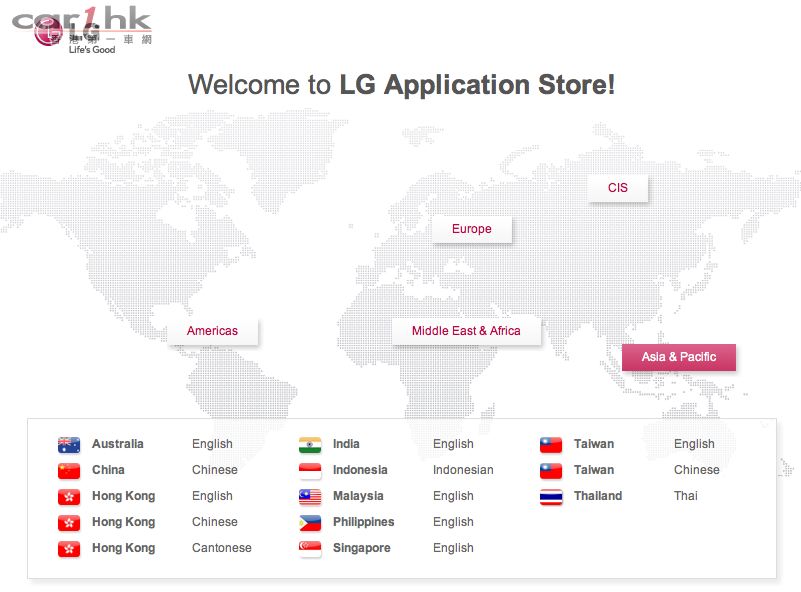Screen dimensions: 801x592
Task: Open the Singapore country link
Action: pos(362,548)
